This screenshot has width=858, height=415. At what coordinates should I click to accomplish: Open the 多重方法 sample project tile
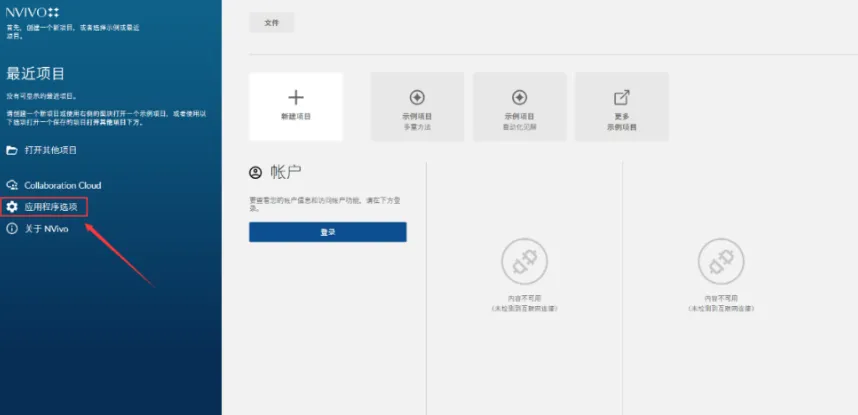coord(418,107)
